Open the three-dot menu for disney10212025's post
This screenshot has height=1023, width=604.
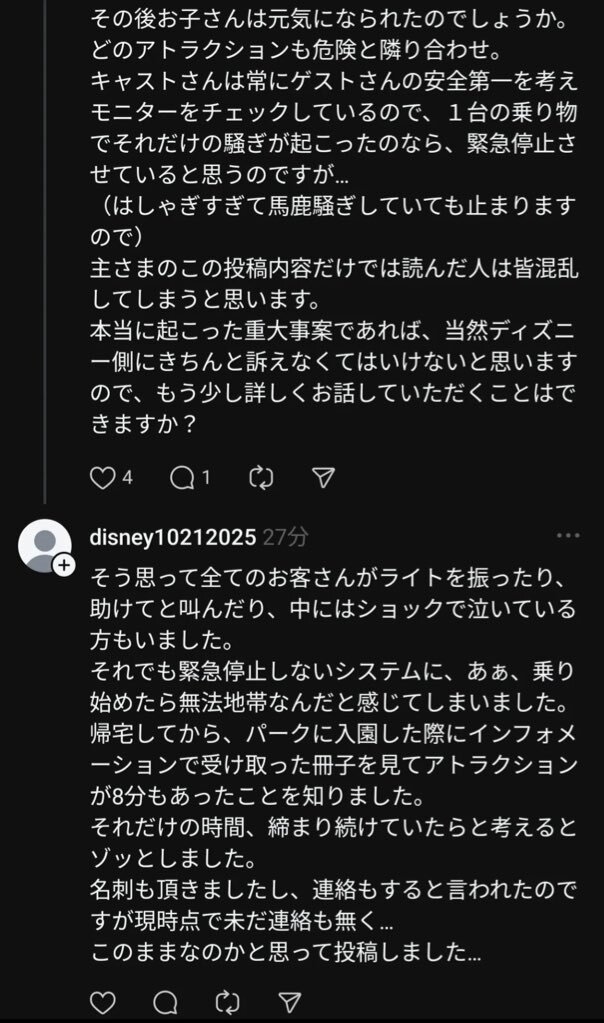pos(568,536)
